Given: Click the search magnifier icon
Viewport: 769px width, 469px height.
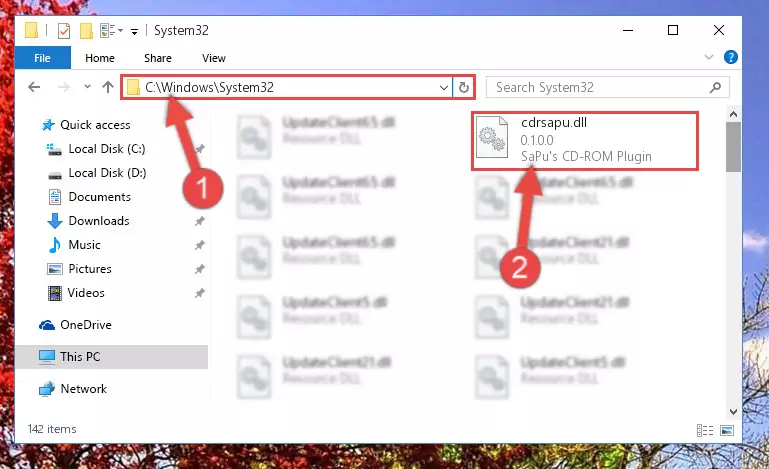Looking at the screenshot, I should pyautogui.click(x=716, y=87).
